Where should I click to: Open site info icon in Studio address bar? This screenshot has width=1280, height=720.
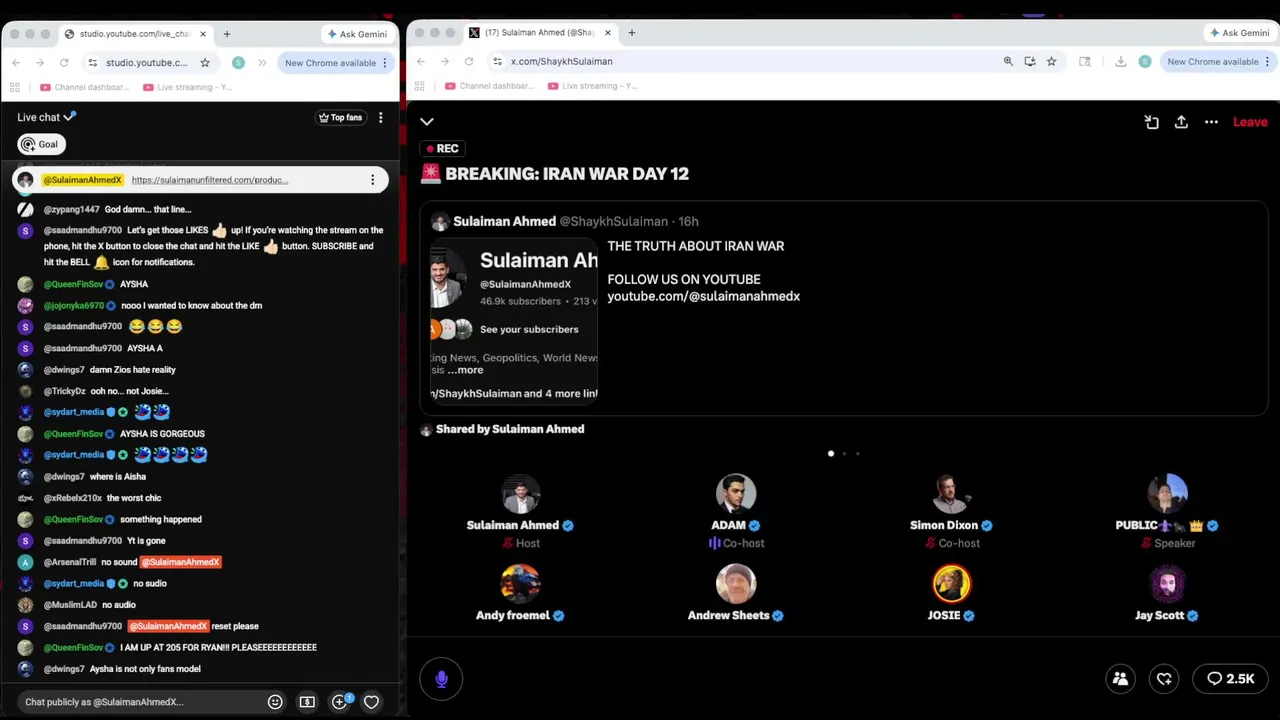point(92,63)
